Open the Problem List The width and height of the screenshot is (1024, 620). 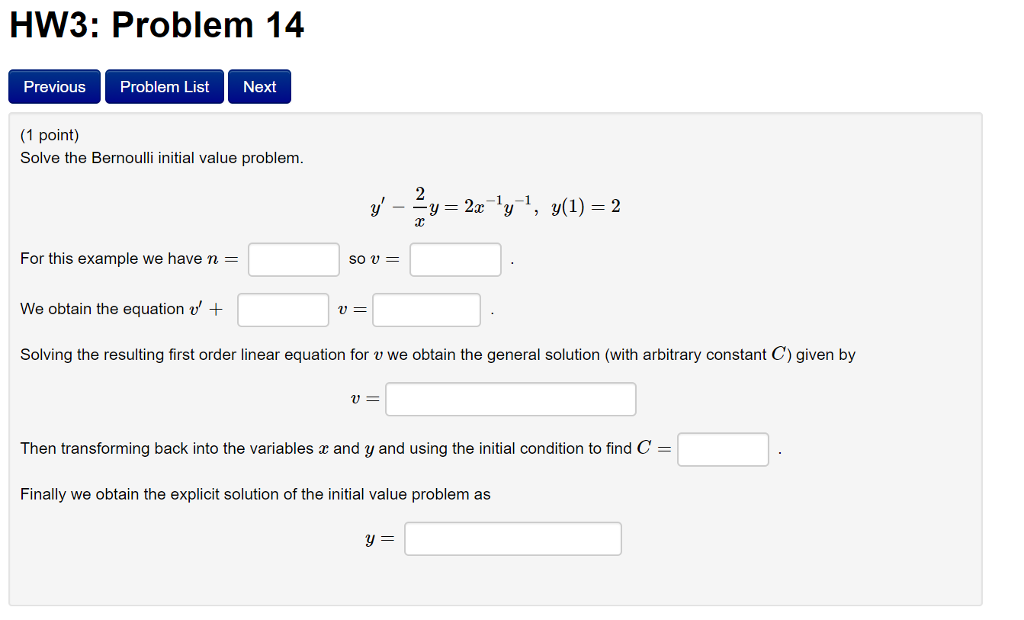pyautogui.click(x=164, y=86)
